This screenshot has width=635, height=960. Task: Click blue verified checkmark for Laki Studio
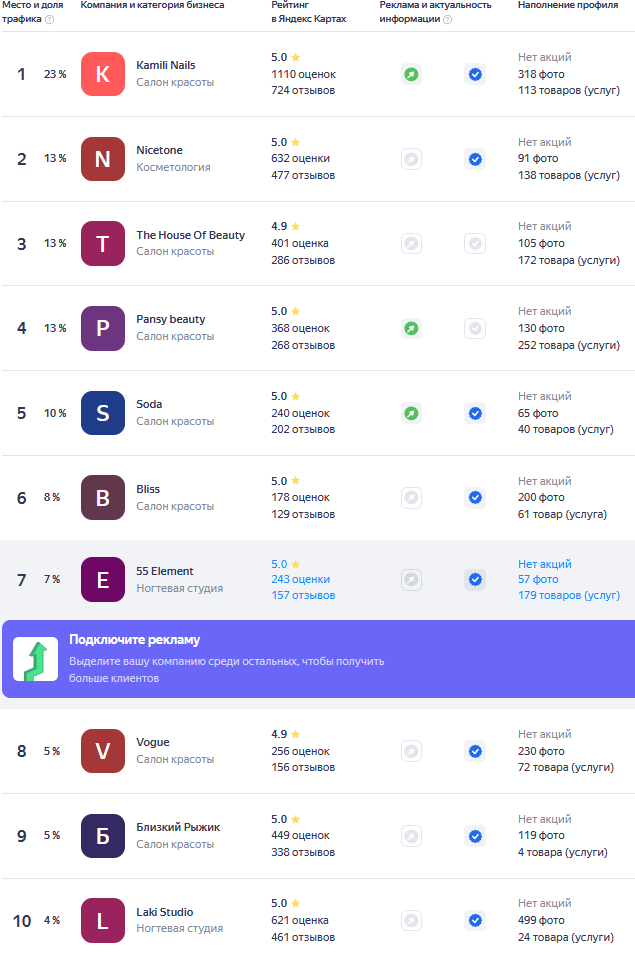475,920
